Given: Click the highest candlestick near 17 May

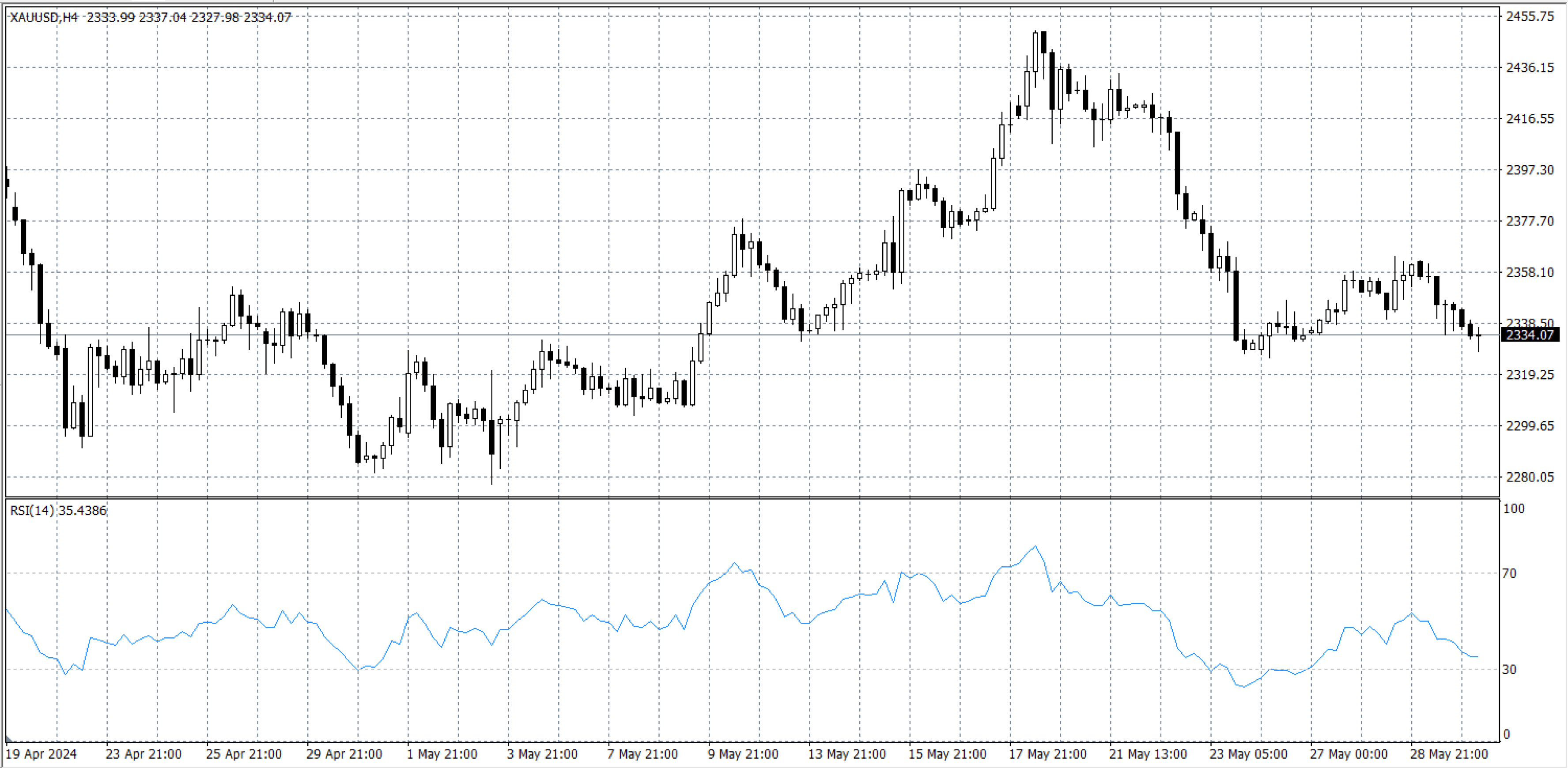Looking at the screenshot, I should (1035, 52).
